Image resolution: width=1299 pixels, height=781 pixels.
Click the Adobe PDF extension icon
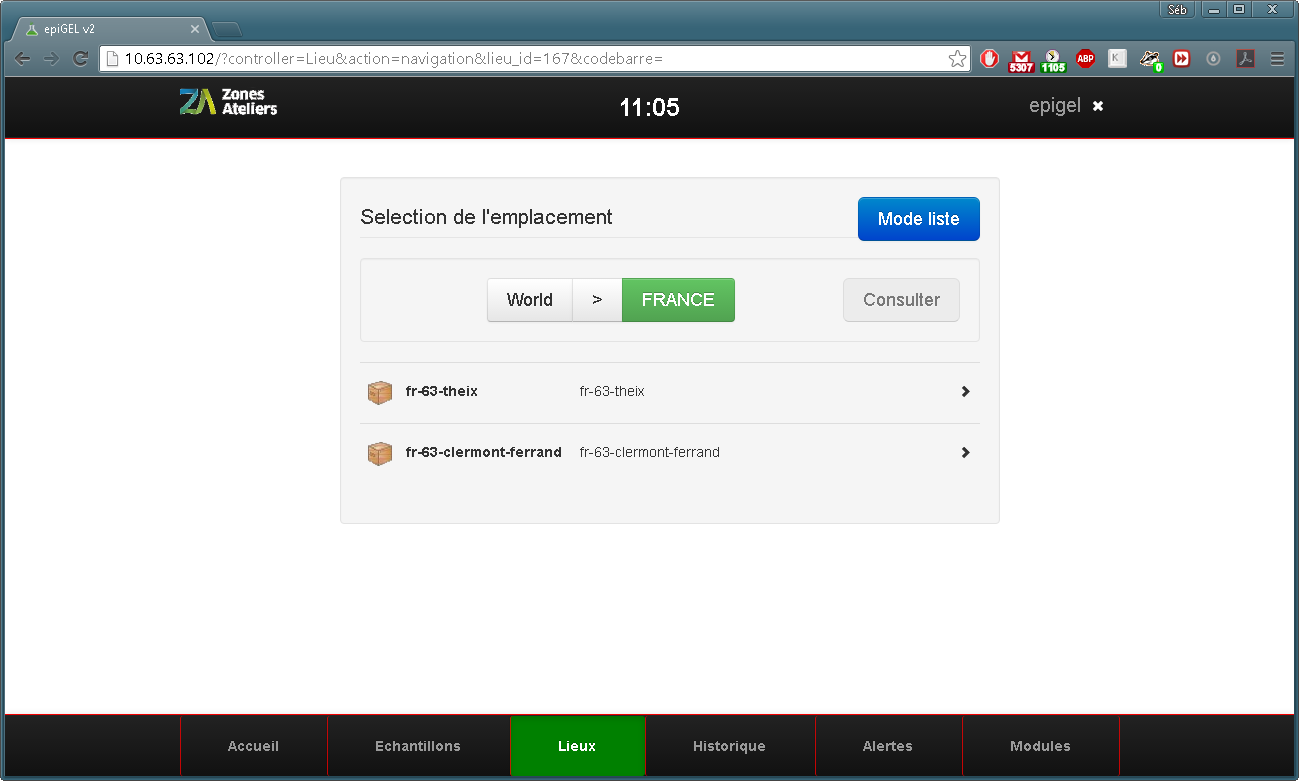[1245, 59]
